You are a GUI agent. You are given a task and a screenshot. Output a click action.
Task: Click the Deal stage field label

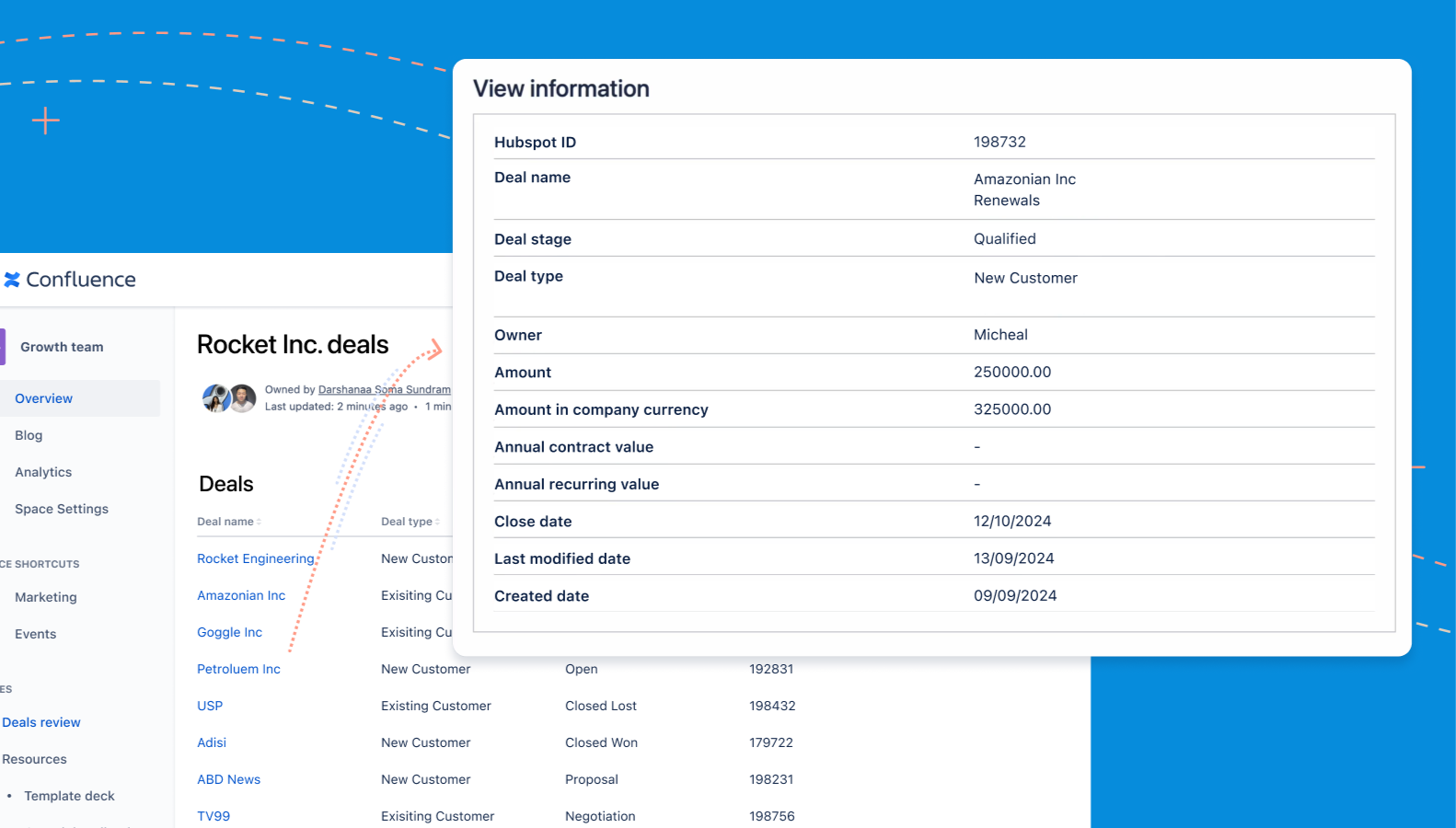pos(533,239)
